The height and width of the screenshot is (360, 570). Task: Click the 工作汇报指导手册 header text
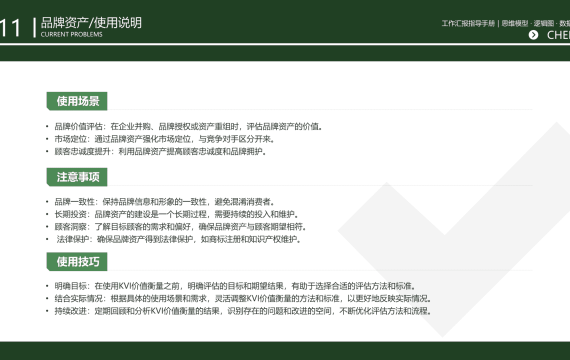coord(468,24)
